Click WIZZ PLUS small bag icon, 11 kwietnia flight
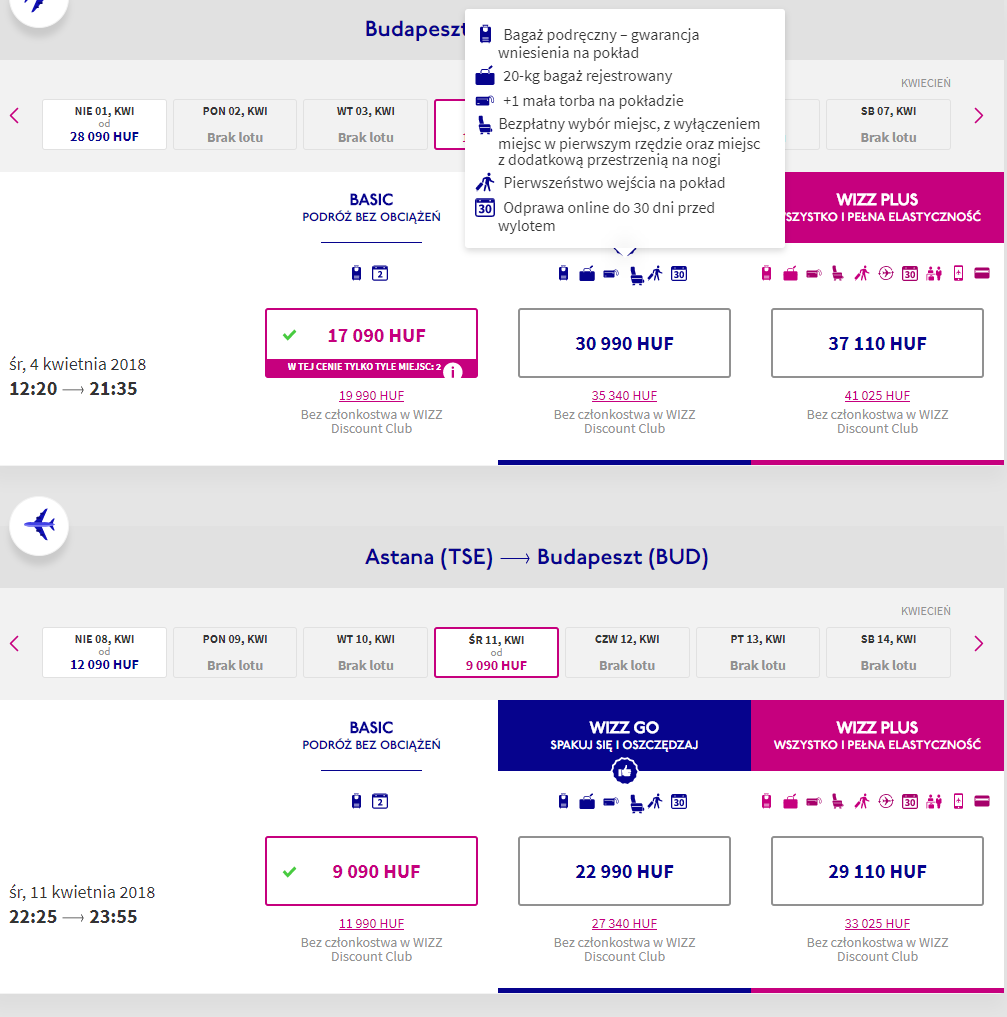This screenshot has height=1017, width=1007. pos(814,802)
